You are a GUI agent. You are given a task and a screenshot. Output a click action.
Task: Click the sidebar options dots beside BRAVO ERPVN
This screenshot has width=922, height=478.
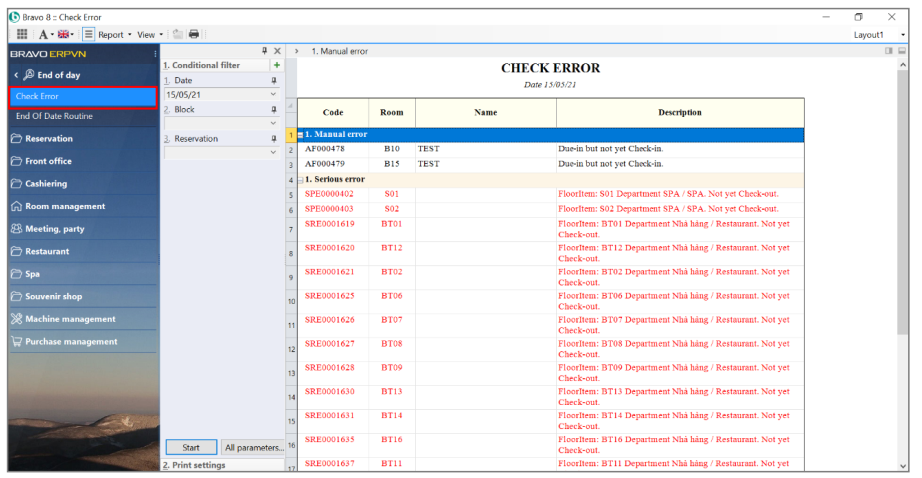tap(155, 54)
